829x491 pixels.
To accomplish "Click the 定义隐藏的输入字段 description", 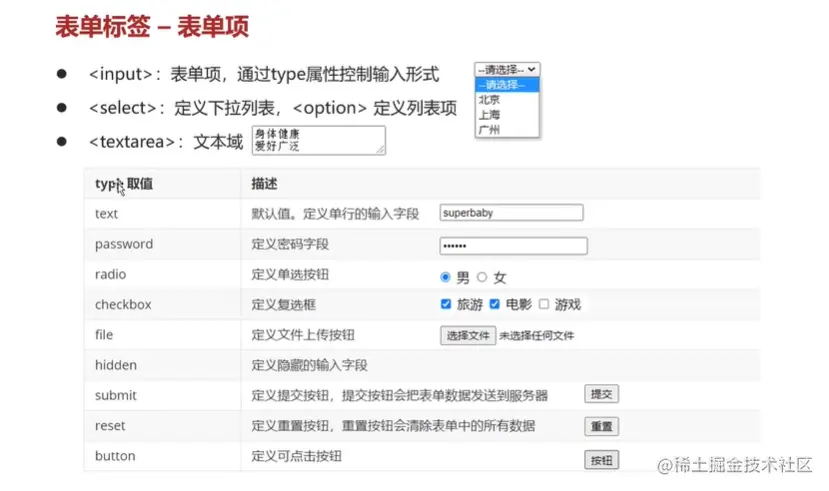I will 309,365.
